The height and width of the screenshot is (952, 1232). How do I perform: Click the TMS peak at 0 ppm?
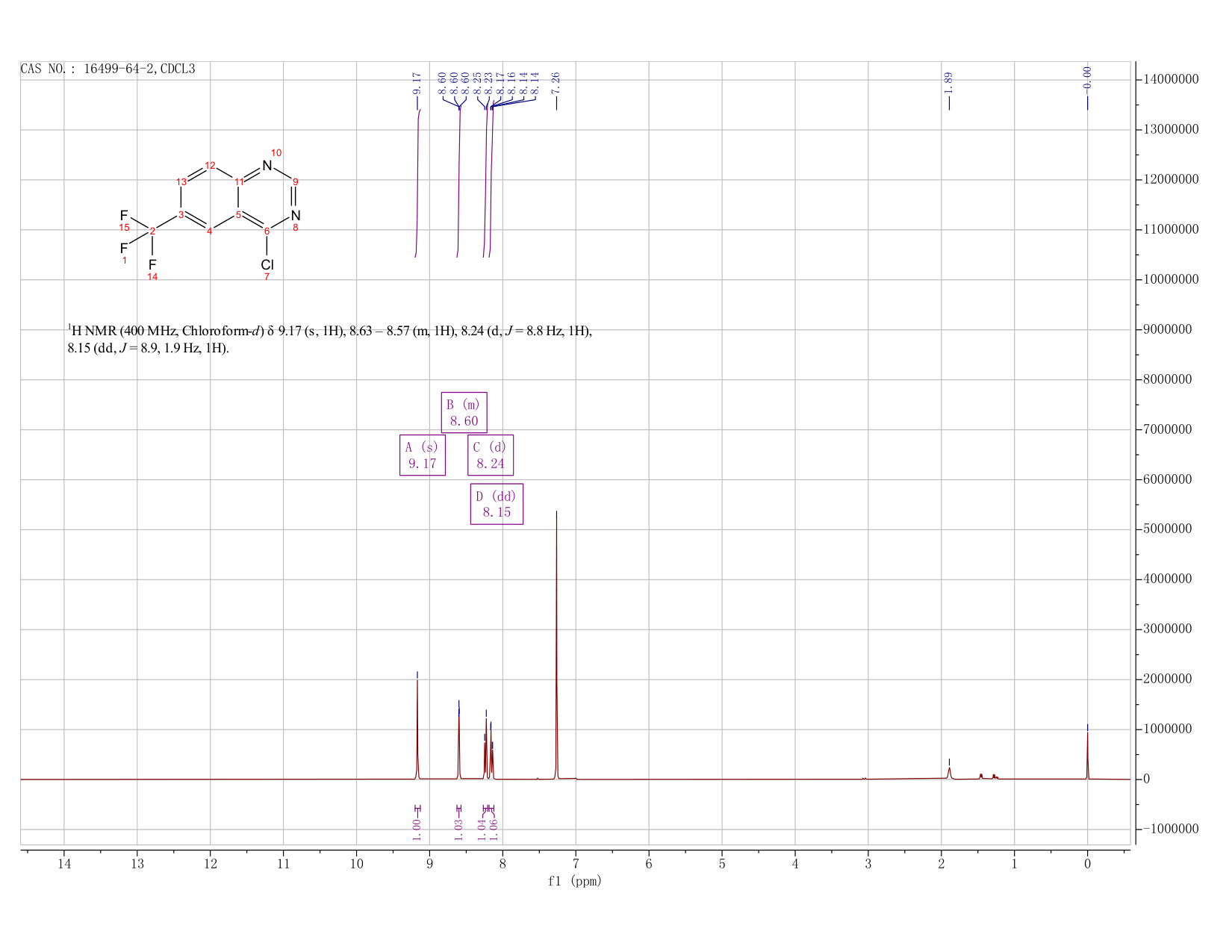(1087, 754)
